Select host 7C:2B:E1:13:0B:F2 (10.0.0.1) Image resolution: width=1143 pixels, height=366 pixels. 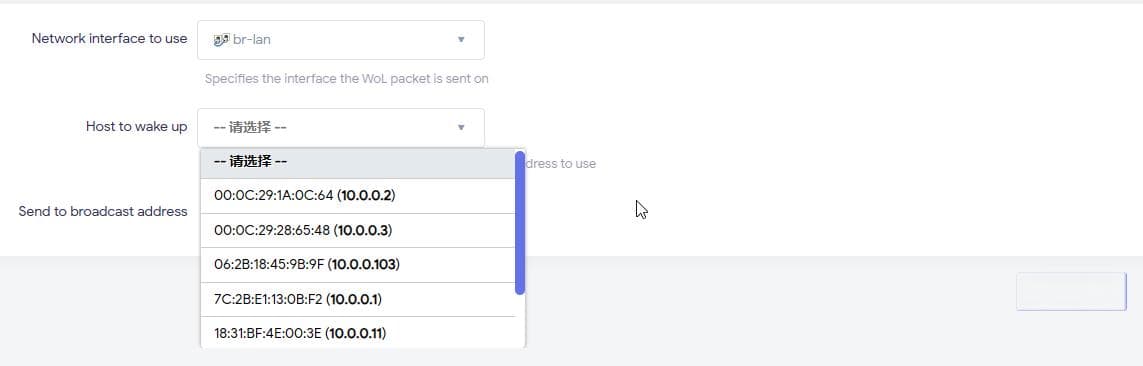click(x=358, y=299)
